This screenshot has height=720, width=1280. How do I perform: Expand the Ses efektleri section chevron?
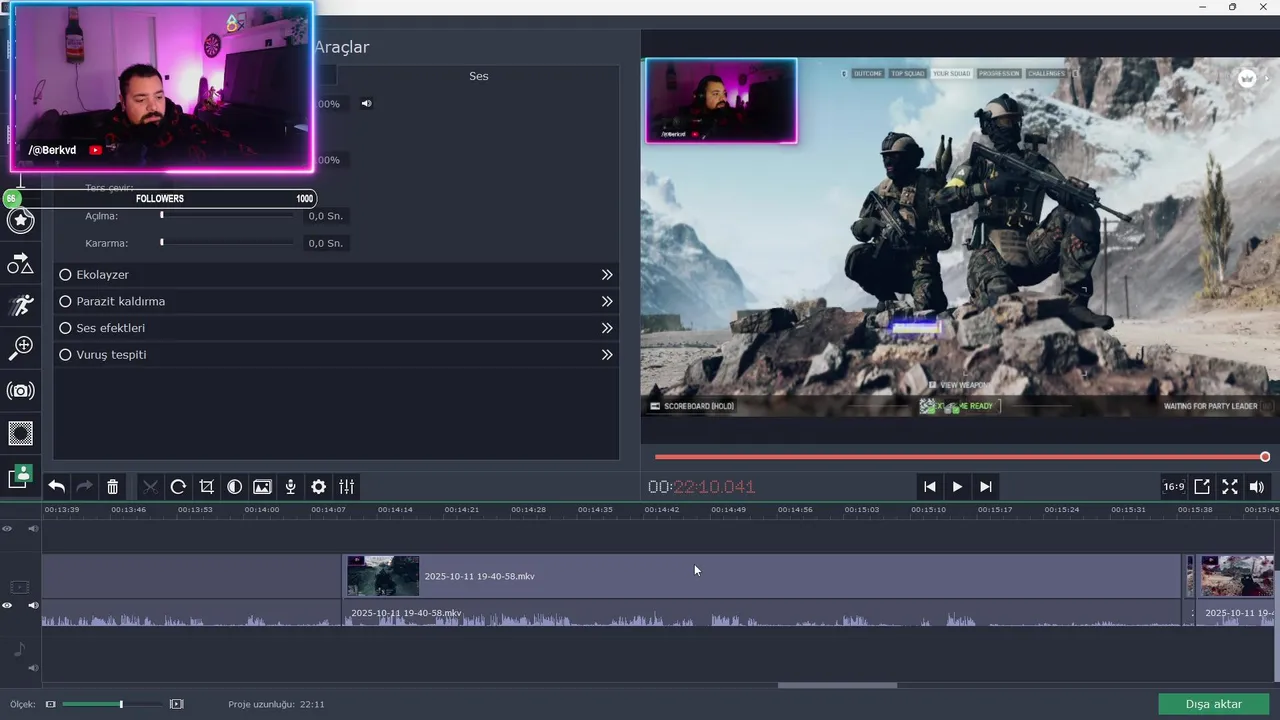pos(606,328)
